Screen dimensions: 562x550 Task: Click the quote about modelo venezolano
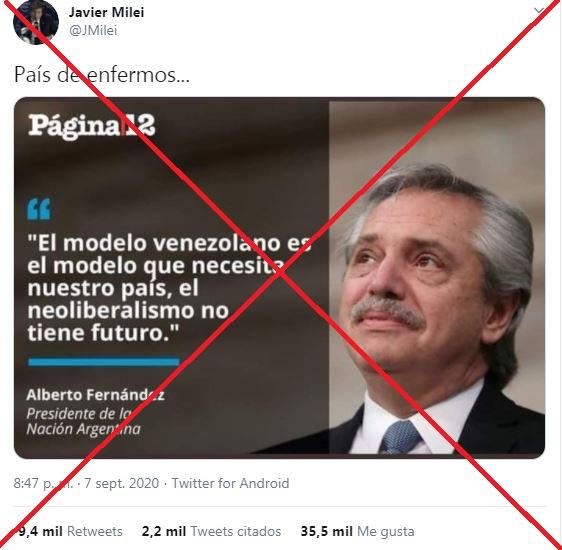coord(169,288)
